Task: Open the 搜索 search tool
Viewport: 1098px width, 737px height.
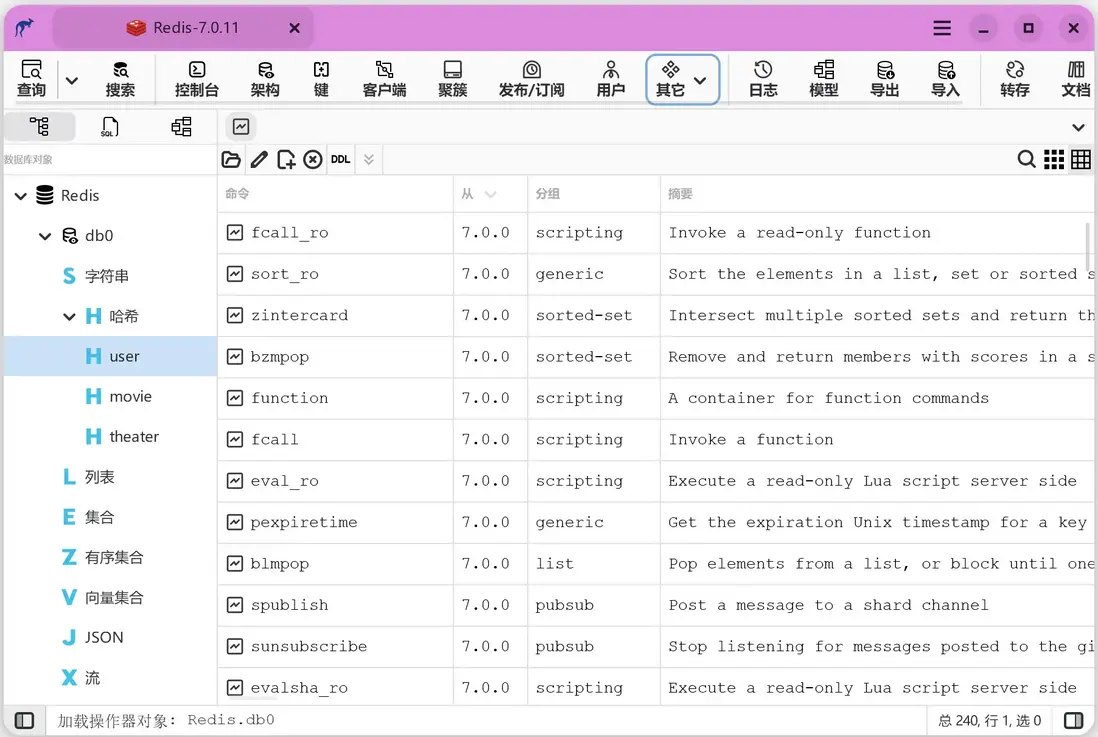Action: click(x=120, y=78)
